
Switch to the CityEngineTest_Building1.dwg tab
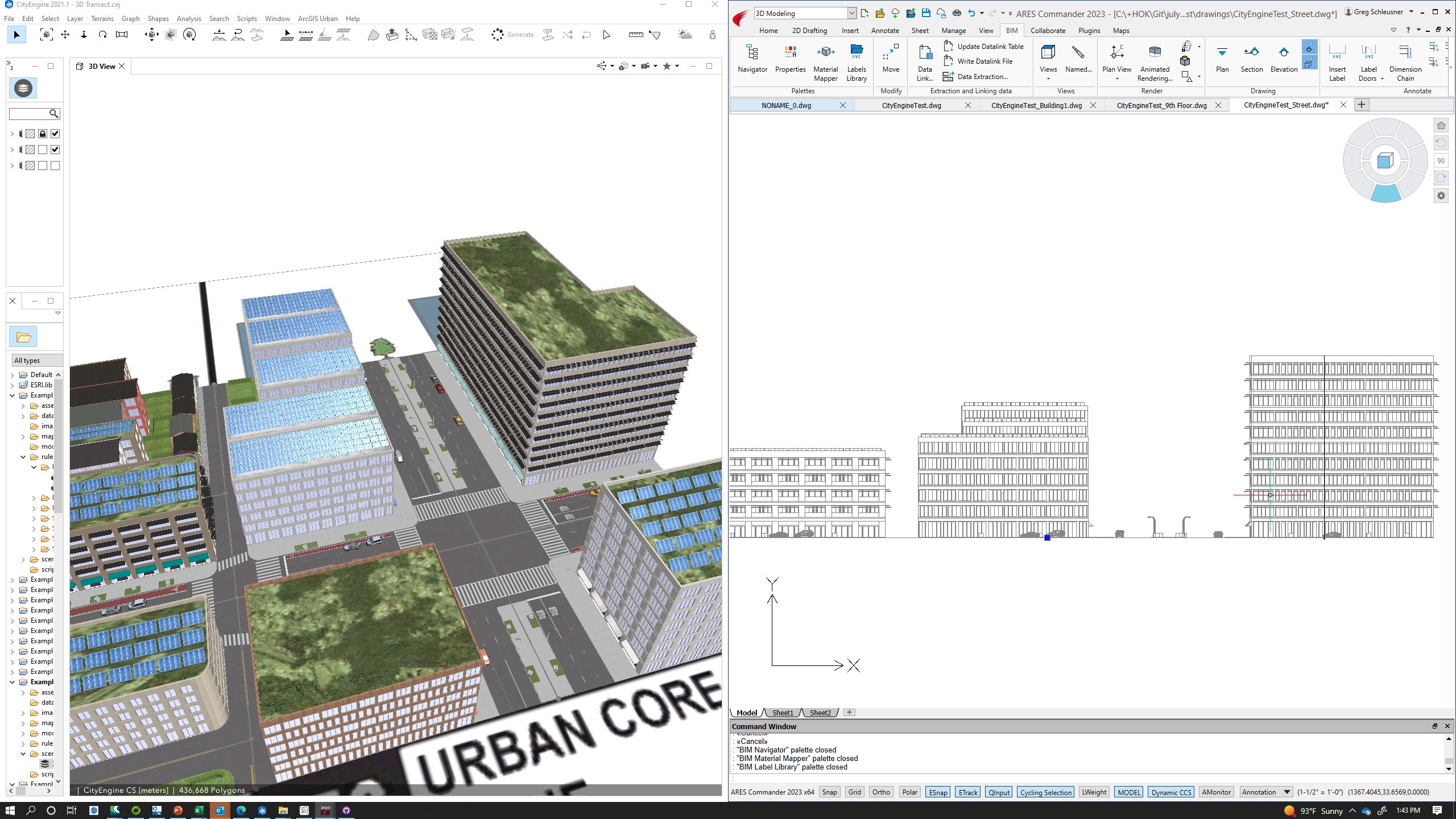(x=1036, y=105)
